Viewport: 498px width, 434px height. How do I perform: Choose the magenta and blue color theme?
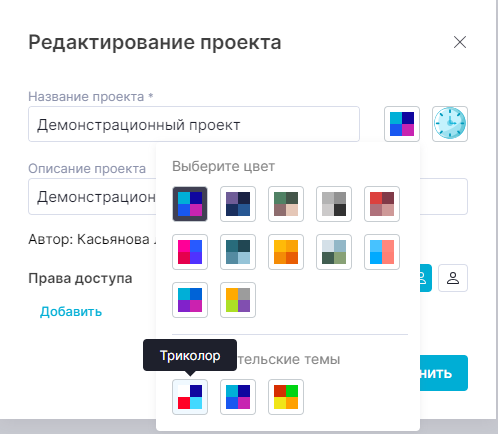[190, 252]
